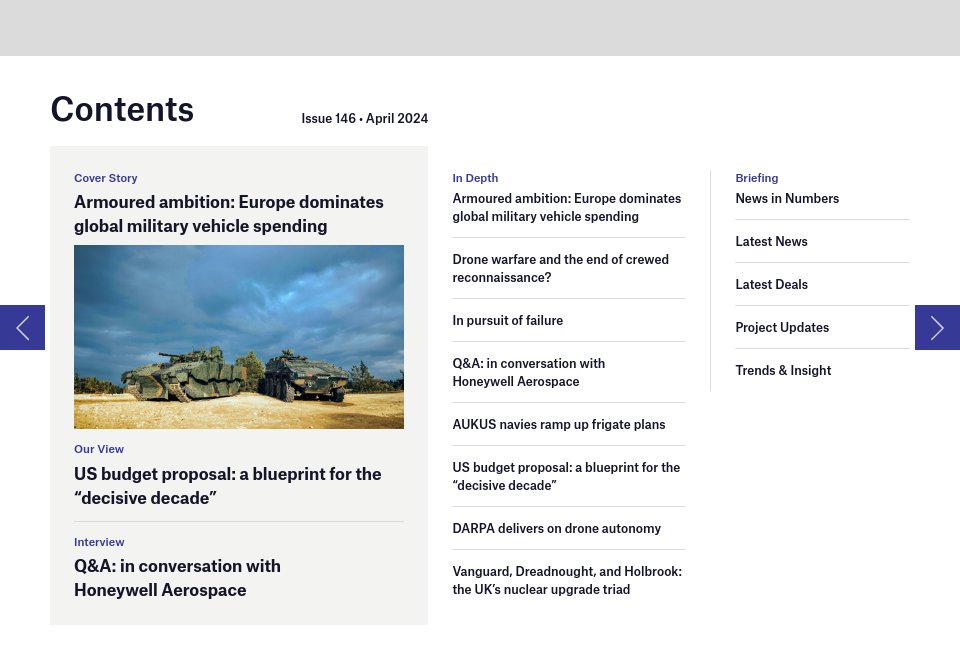
Task: Click the previous page left arrow
Action: (22, 327)
